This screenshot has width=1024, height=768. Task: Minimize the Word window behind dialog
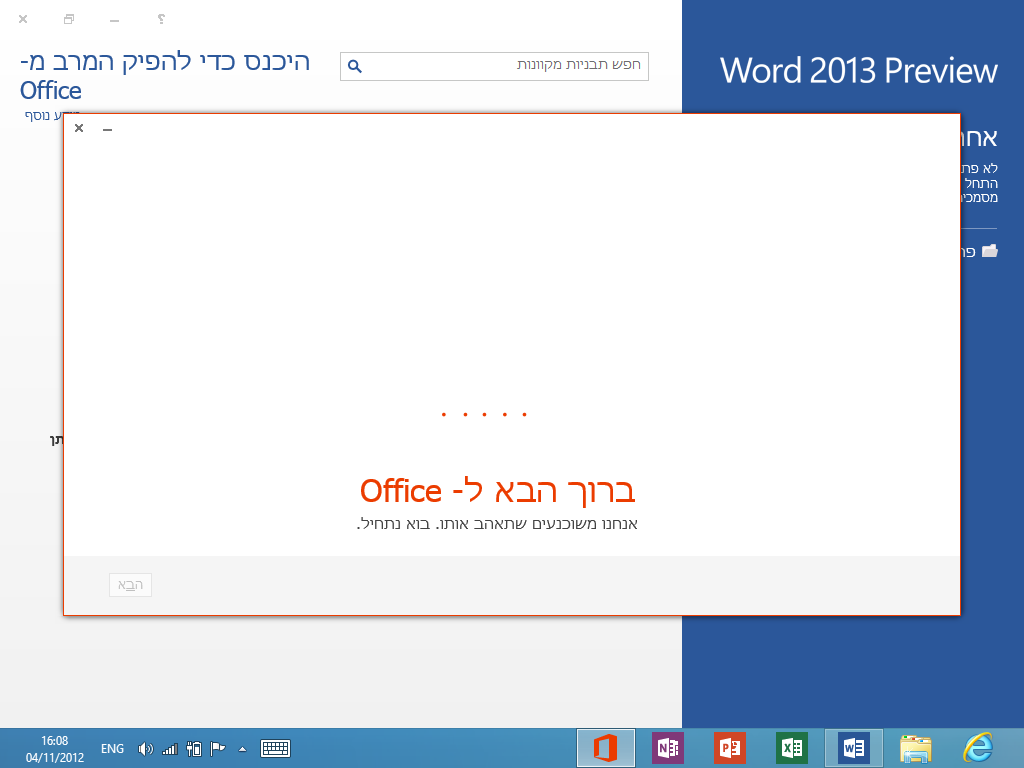click(x=114, y=20)
